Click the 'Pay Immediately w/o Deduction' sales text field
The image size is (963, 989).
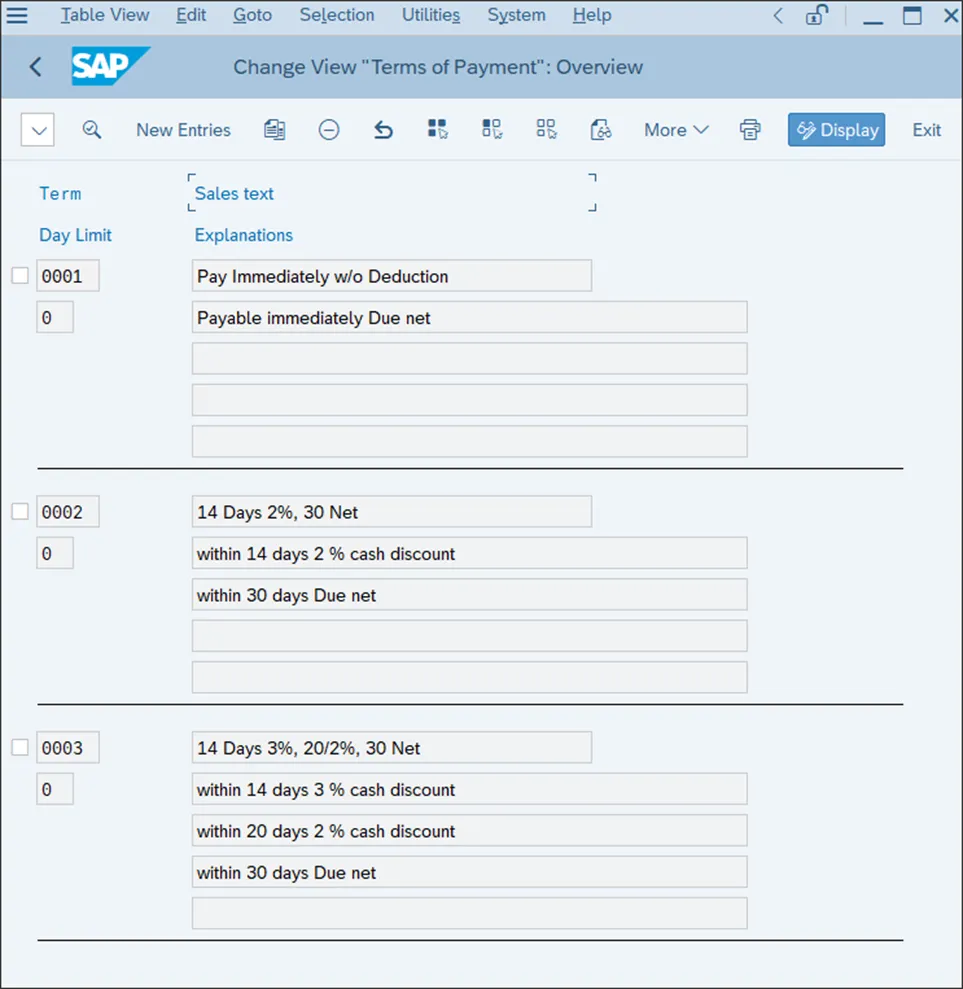392,276
